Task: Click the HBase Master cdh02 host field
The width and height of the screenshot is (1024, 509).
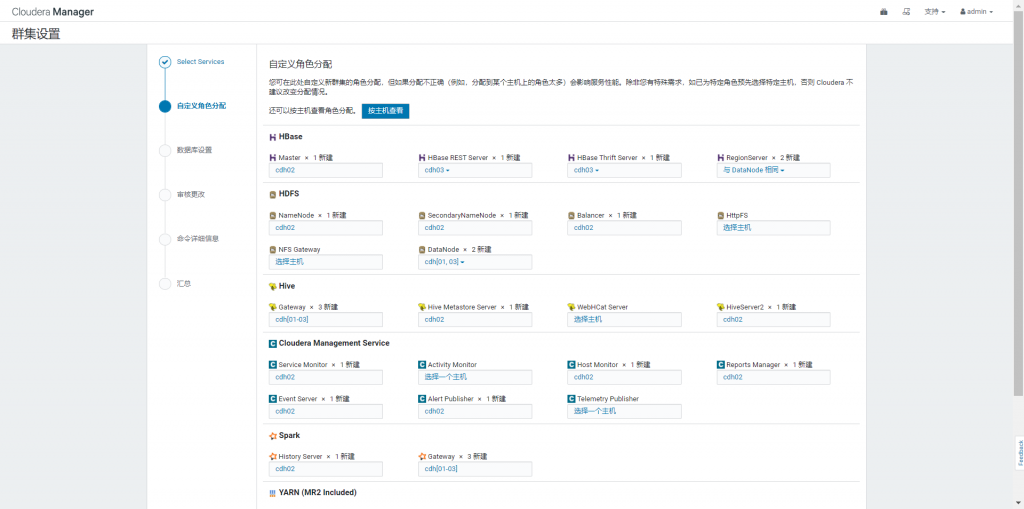Action: 326,171
